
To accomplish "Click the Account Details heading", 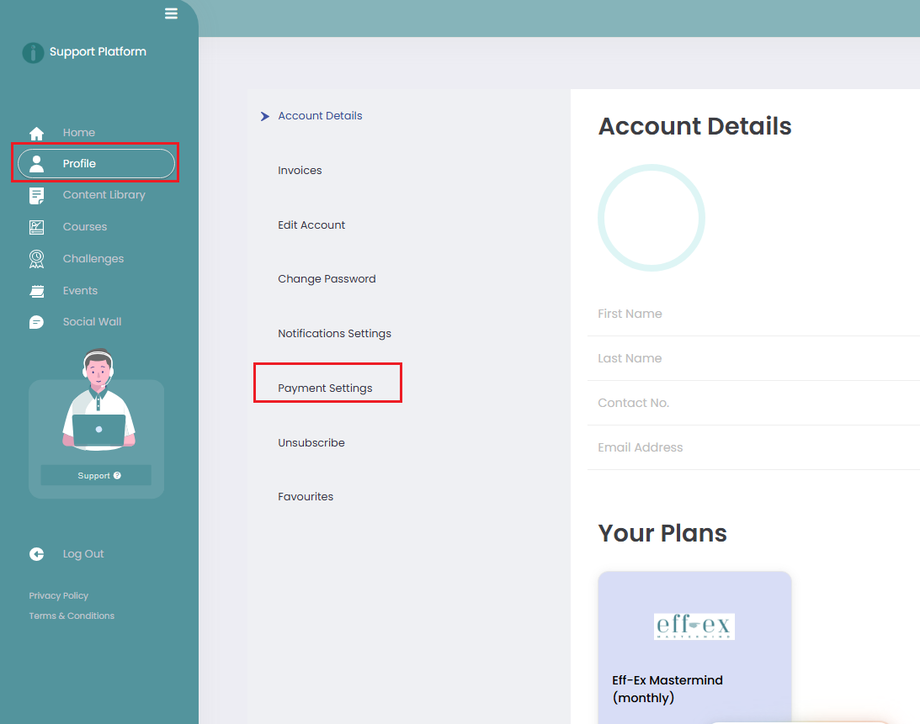I will [695, 126].
